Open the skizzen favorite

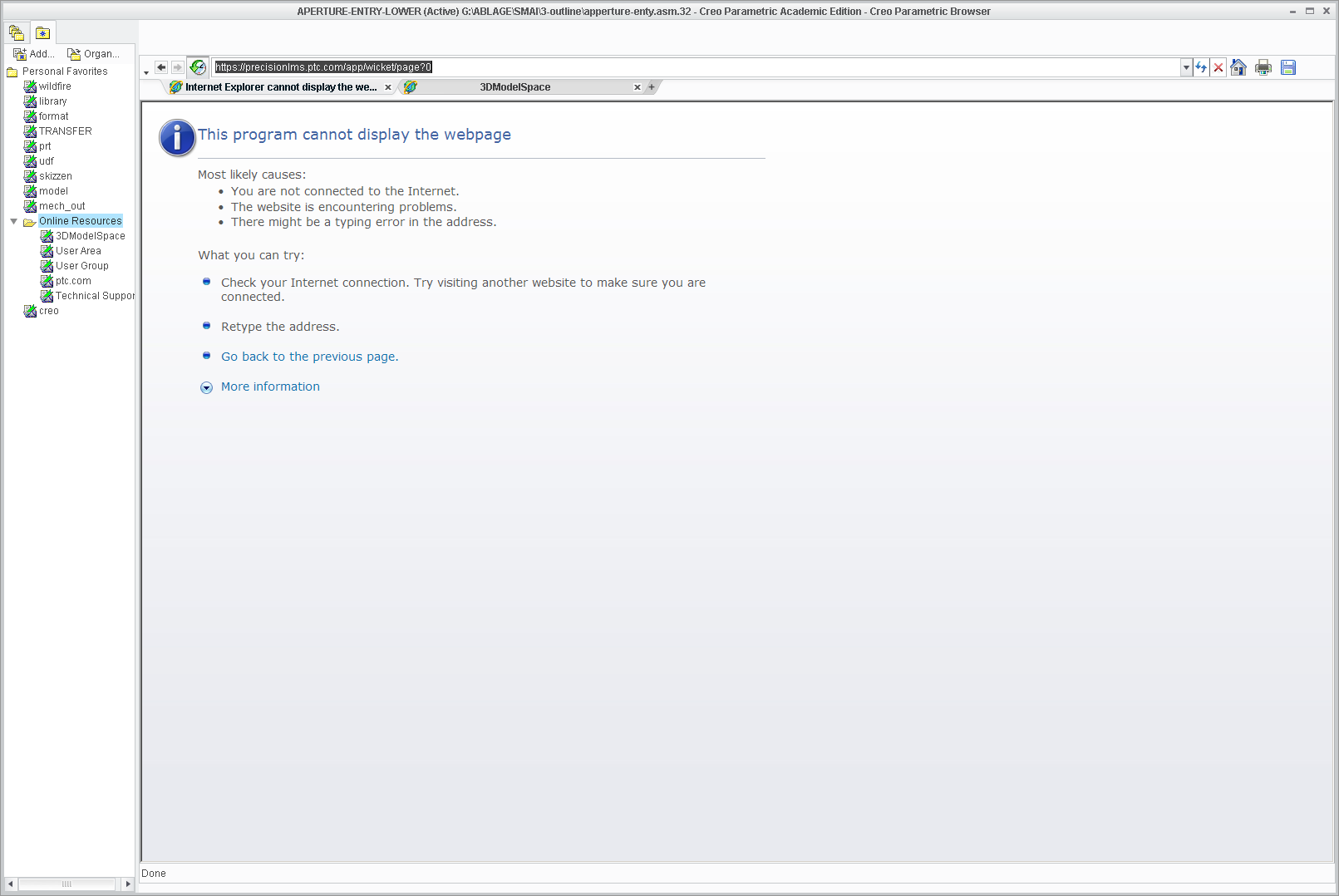[55, 176]
